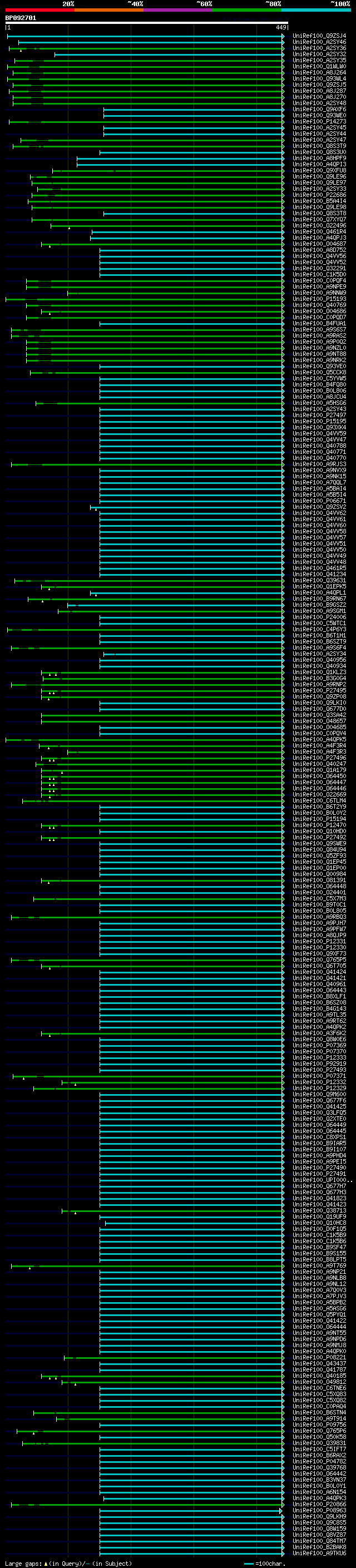The width and height of the screenshot is (356, 1568).
Task: Select the UniRef100_P15193 label
Action: (319, 299)
